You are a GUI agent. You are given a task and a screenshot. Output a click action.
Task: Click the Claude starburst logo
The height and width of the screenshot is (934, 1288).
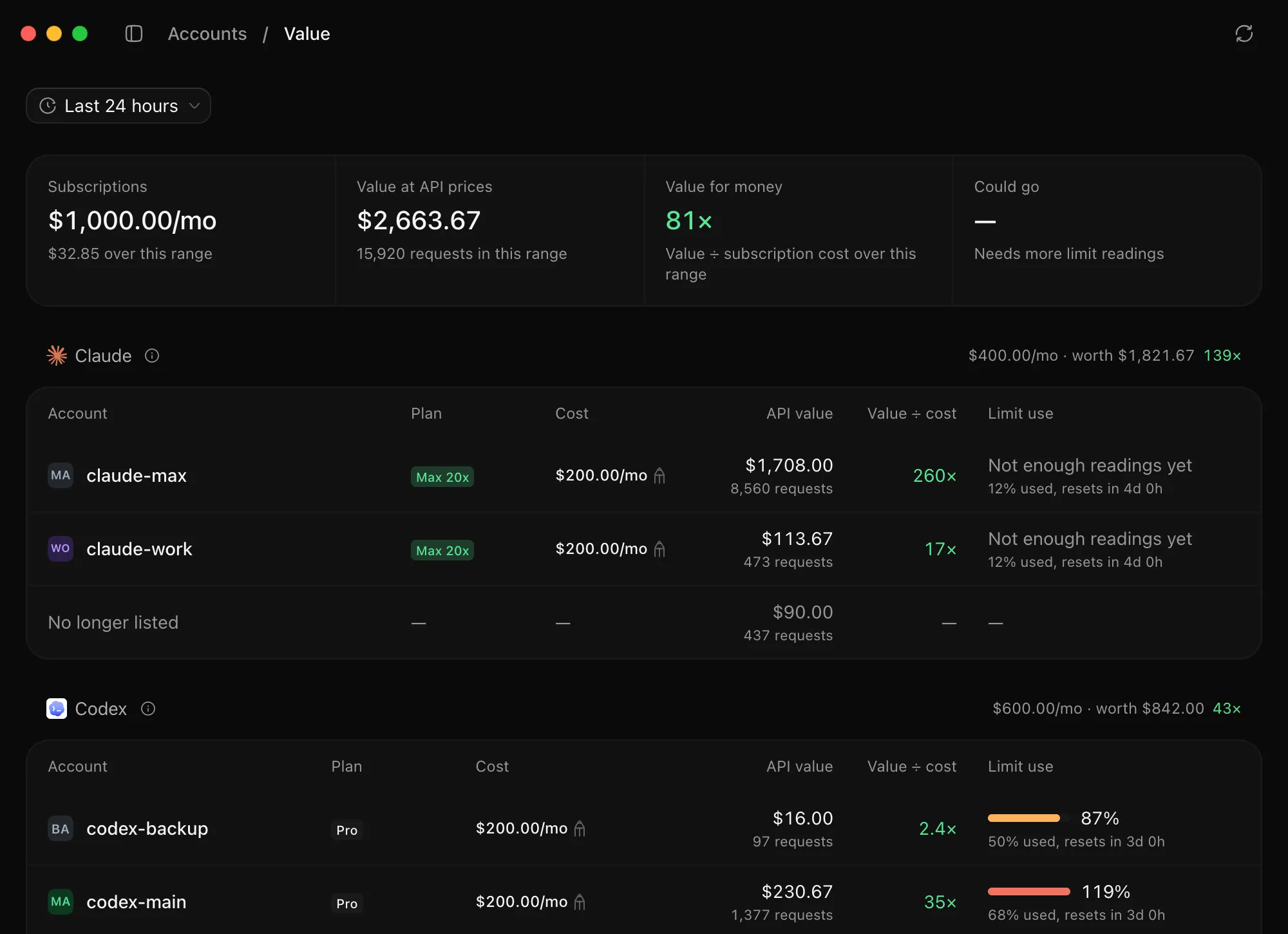(57, 356)
